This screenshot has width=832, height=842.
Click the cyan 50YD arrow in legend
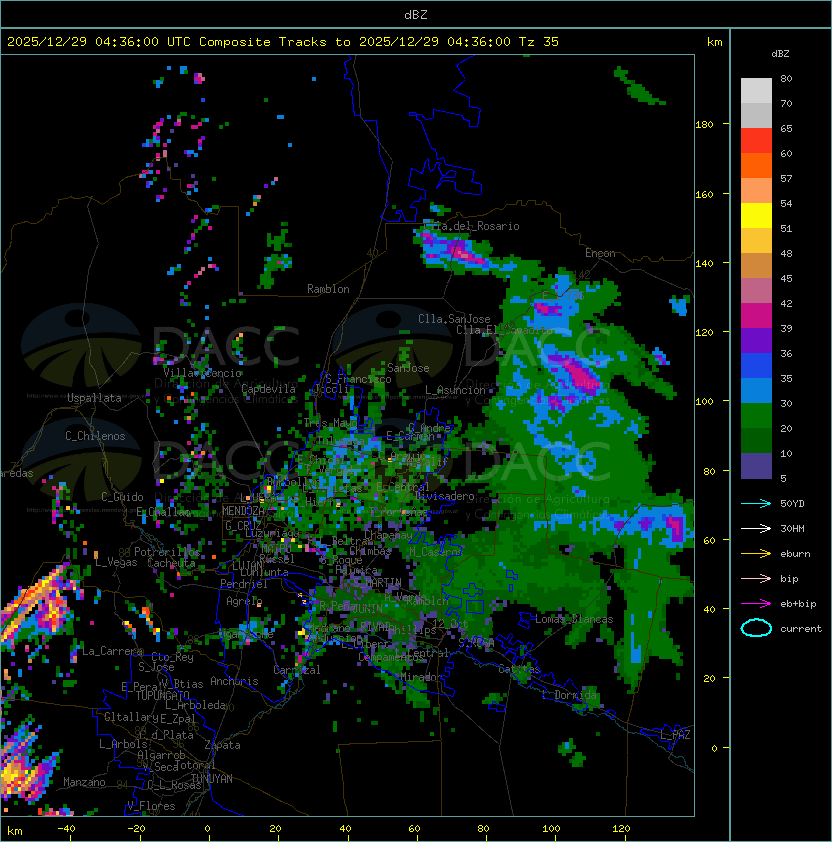point(756,504)
